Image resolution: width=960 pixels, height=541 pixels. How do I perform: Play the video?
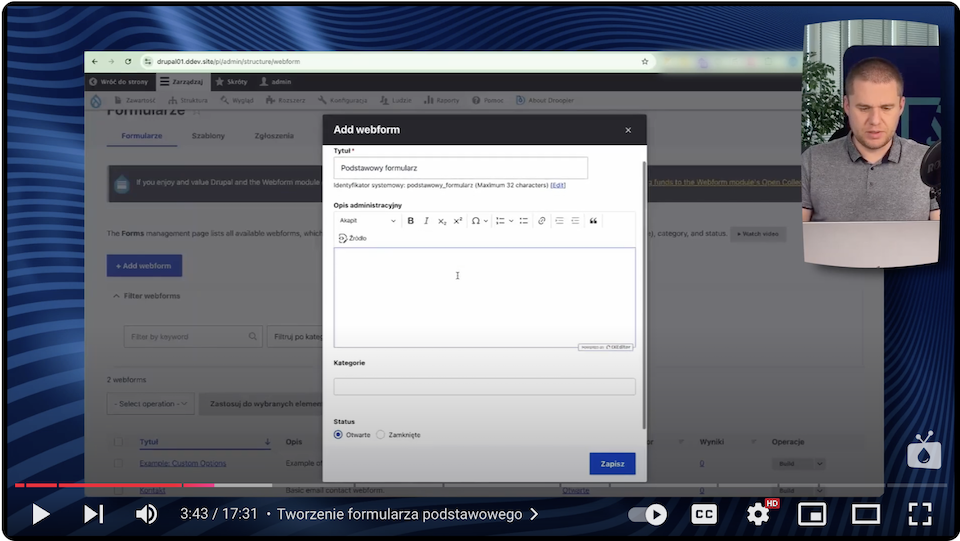[x=40, y=514]
